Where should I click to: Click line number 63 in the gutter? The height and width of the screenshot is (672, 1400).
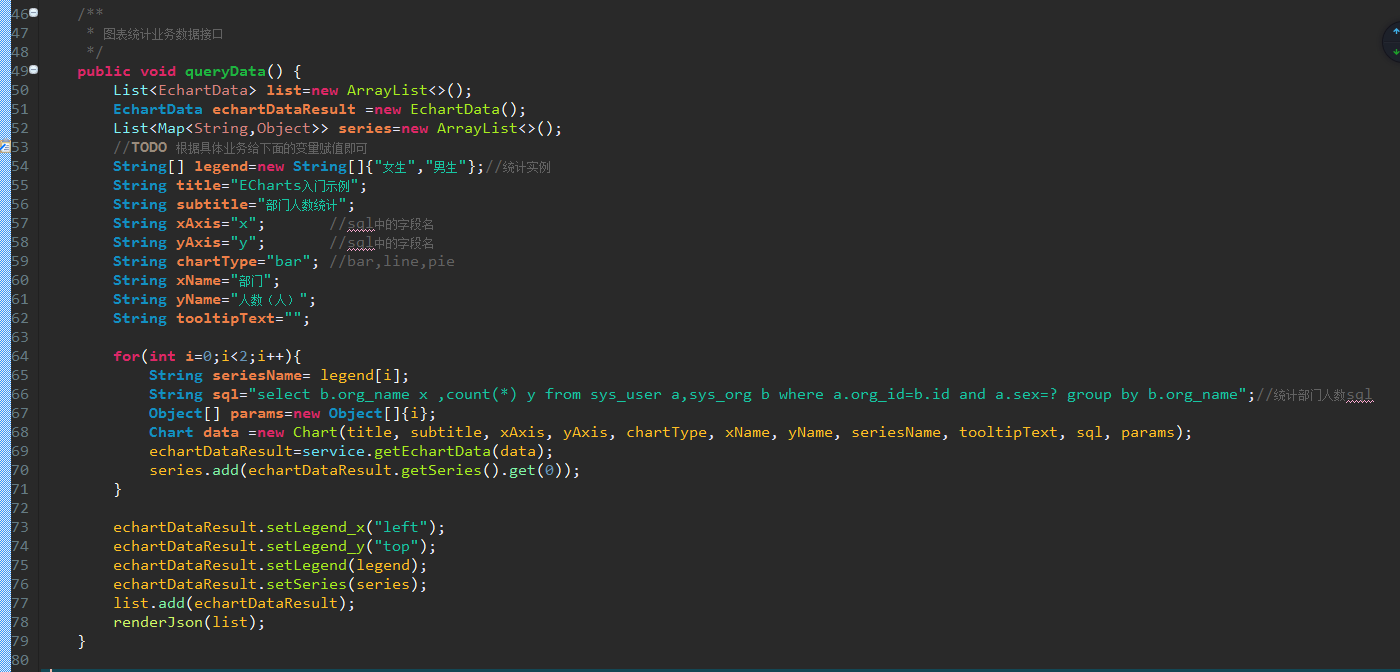[x=20, y=337]
